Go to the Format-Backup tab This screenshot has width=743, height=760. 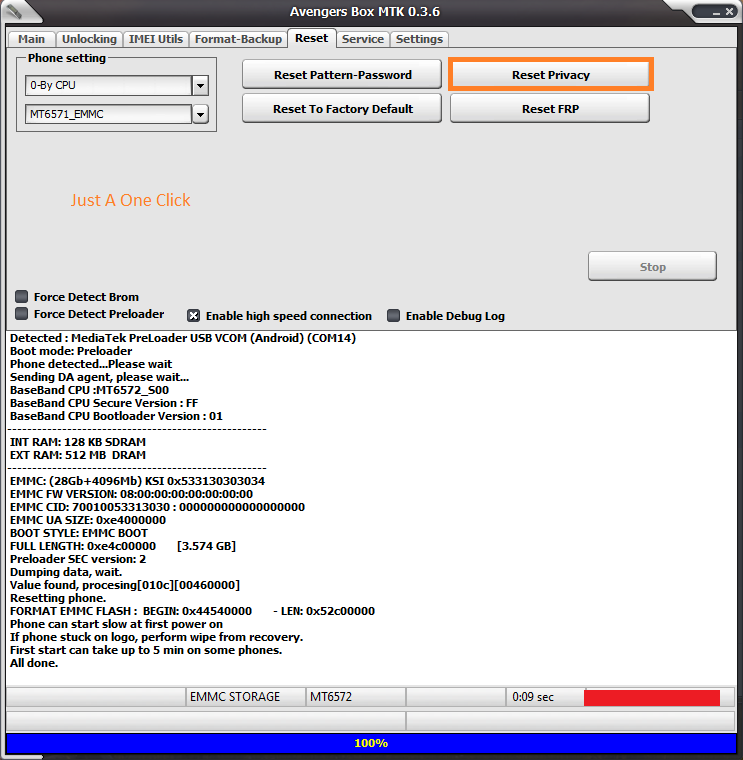coord(238,39)
